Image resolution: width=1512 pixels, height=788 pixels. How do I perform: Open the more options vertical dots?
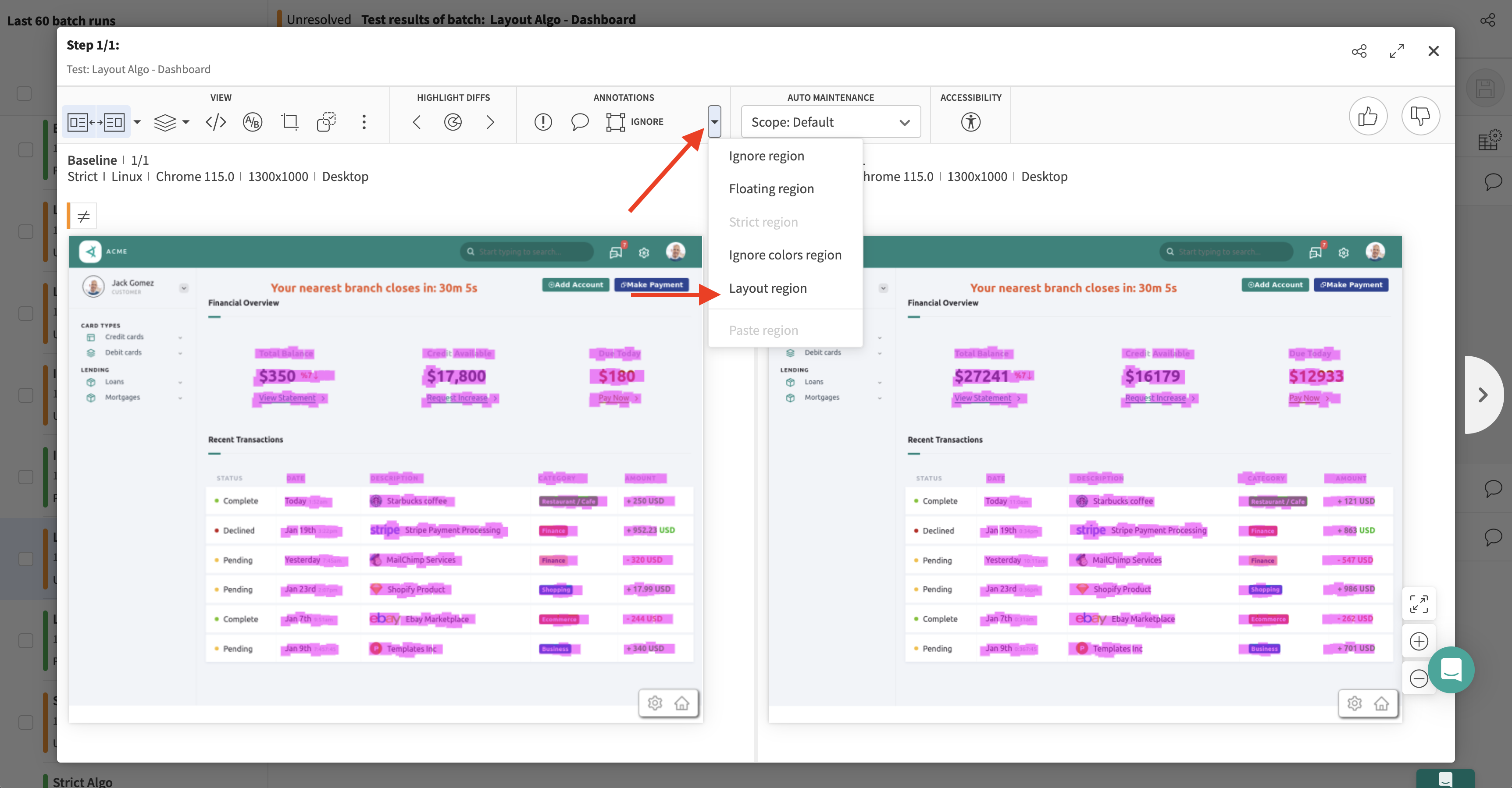tap(364, 122)
